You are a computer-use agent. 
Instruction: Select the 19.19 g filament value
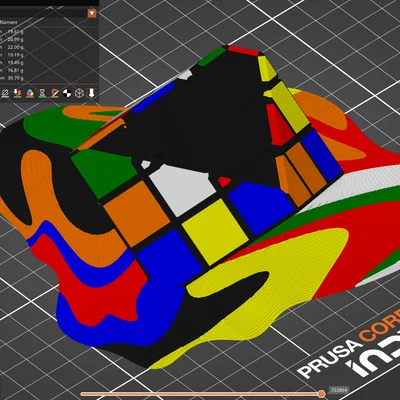16,55
